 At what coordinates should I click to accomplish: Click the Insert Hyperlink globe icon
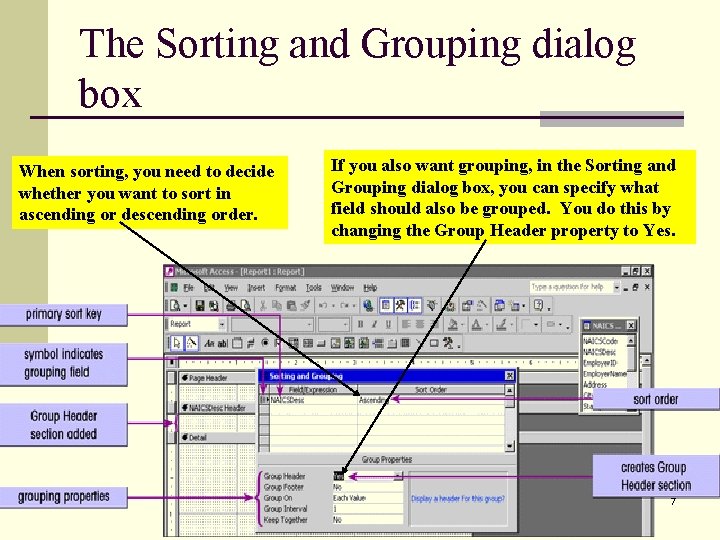[x=368, y=305]
